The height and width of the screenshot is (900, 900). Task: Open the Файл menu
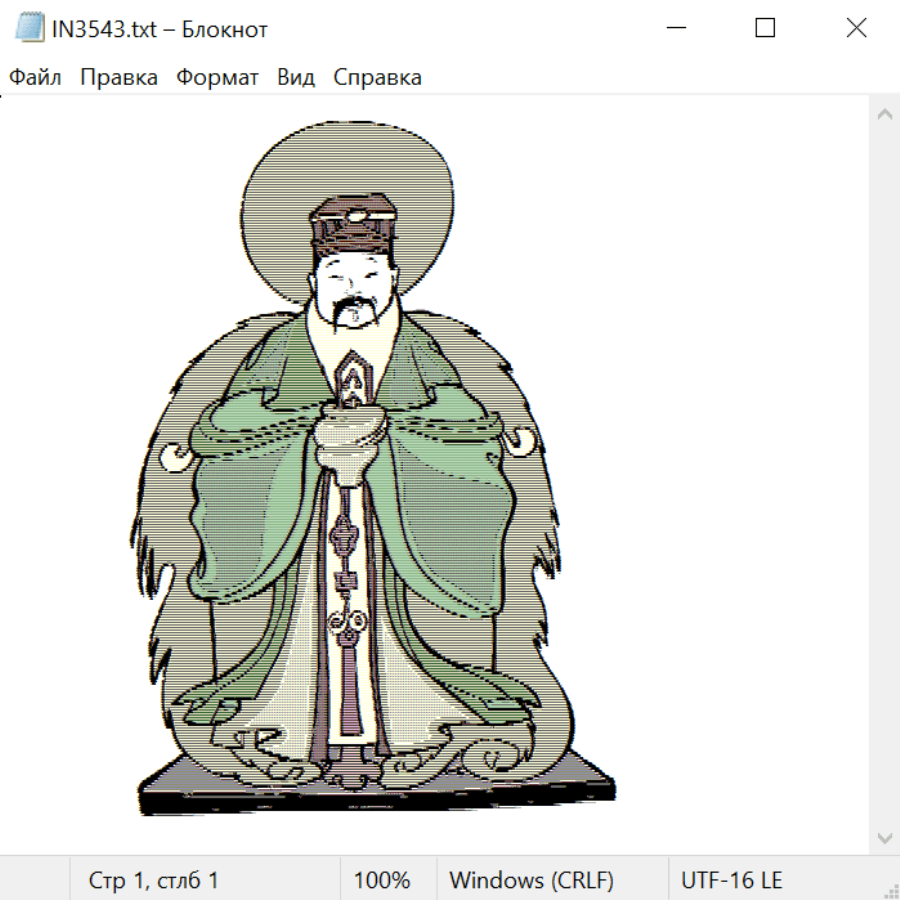click(x=36, y=78)
